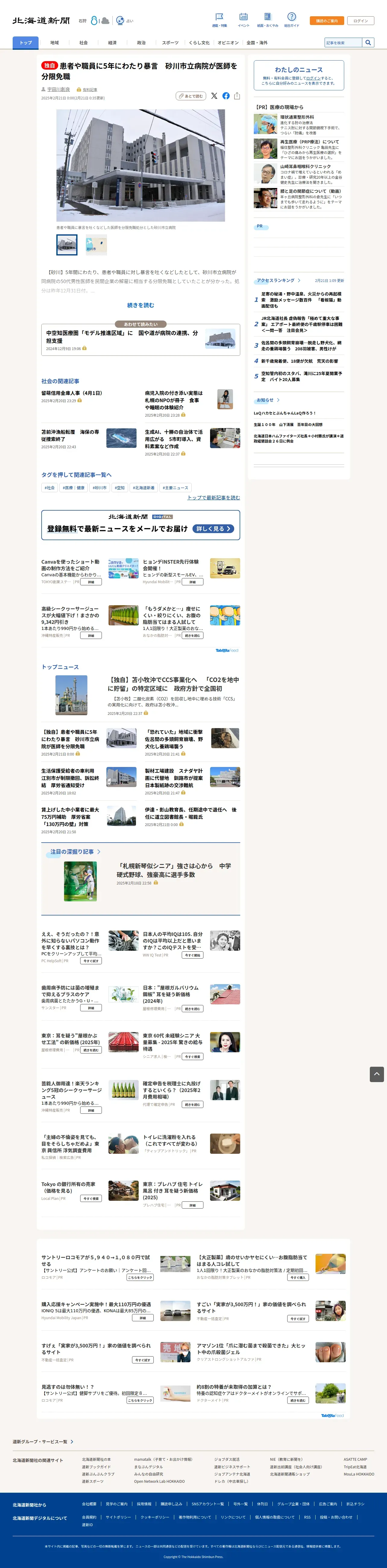The image size is (387, 1568).
Task: Click the あとで読む bookmark button
Action: pos(191,95)
